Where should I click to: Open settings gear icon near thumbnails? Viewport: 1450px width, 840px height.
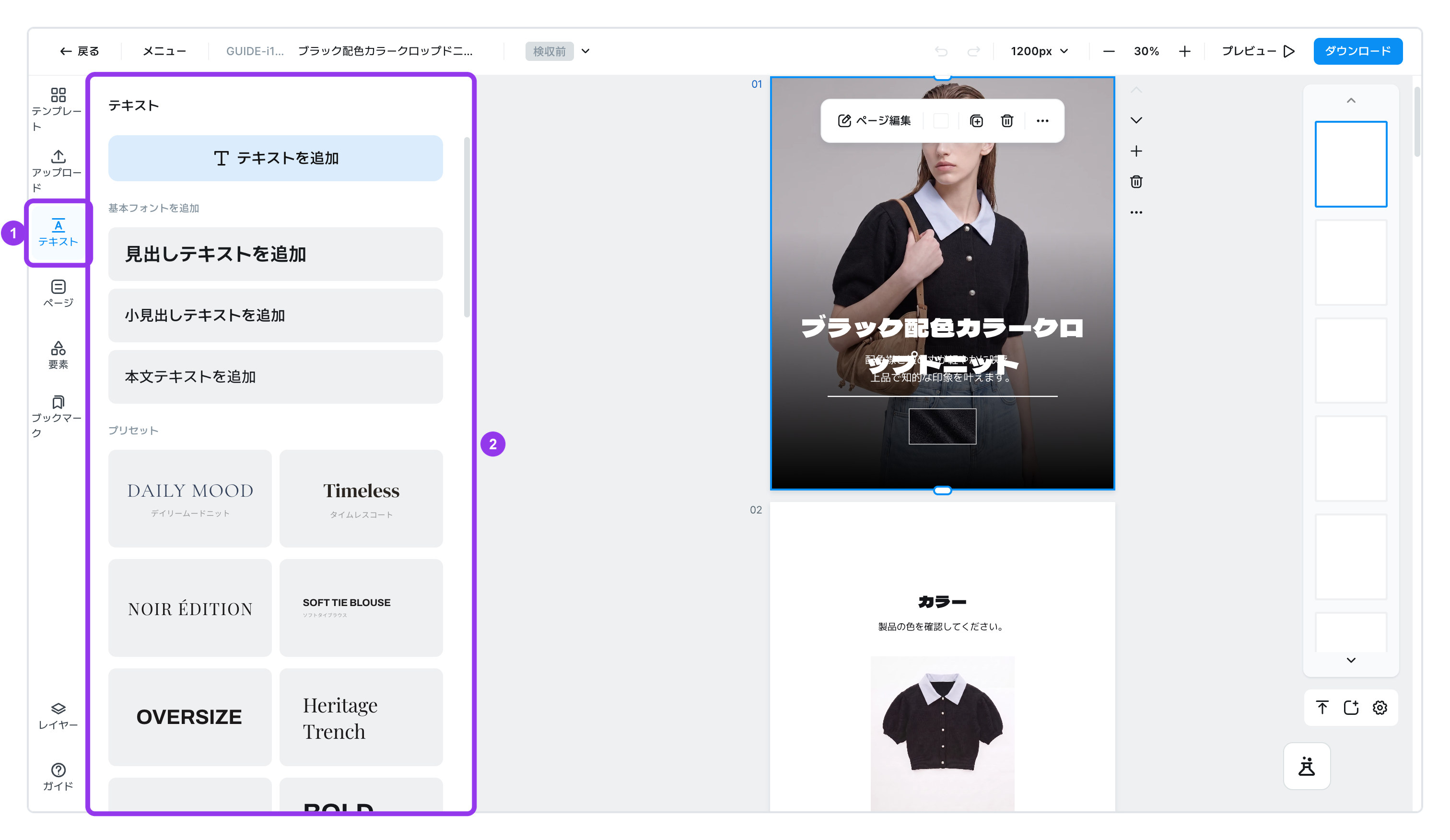click(1380, 708)
